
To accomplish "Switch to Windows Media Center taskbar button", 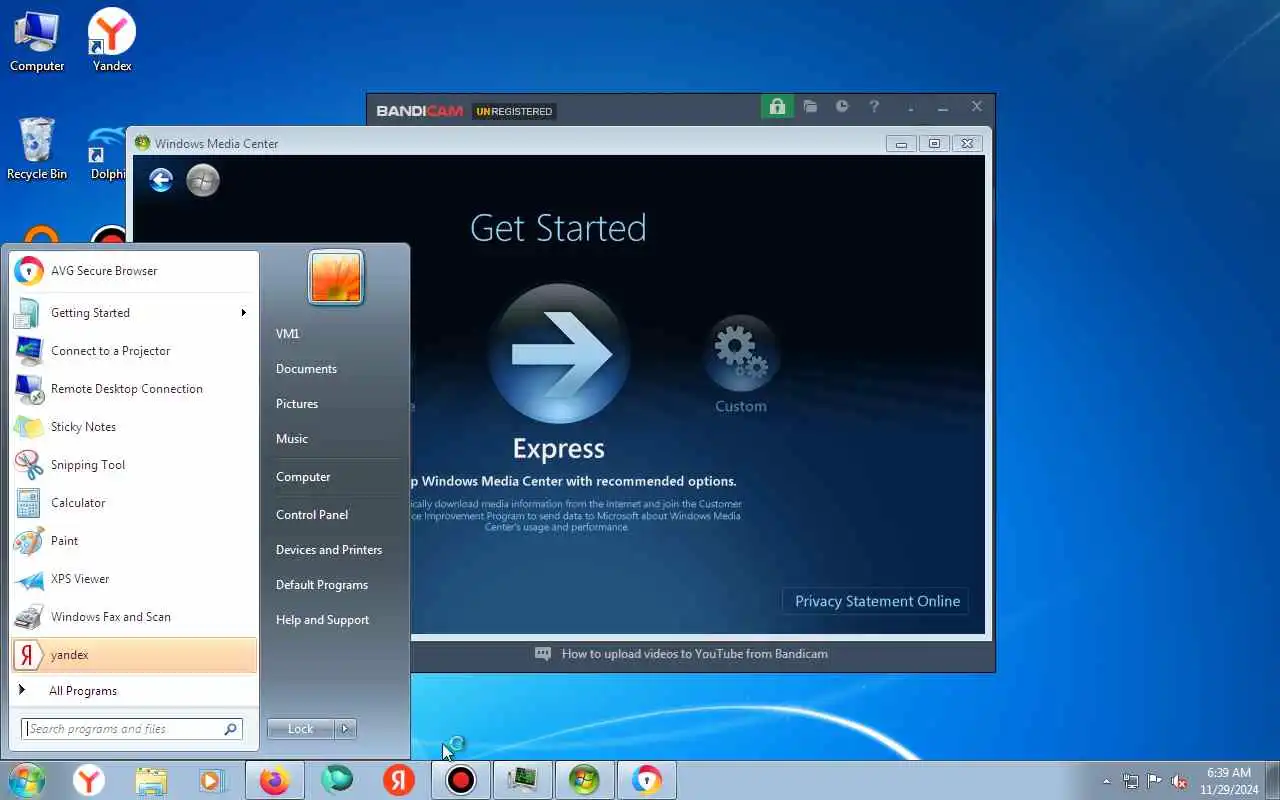I will 584,780.
